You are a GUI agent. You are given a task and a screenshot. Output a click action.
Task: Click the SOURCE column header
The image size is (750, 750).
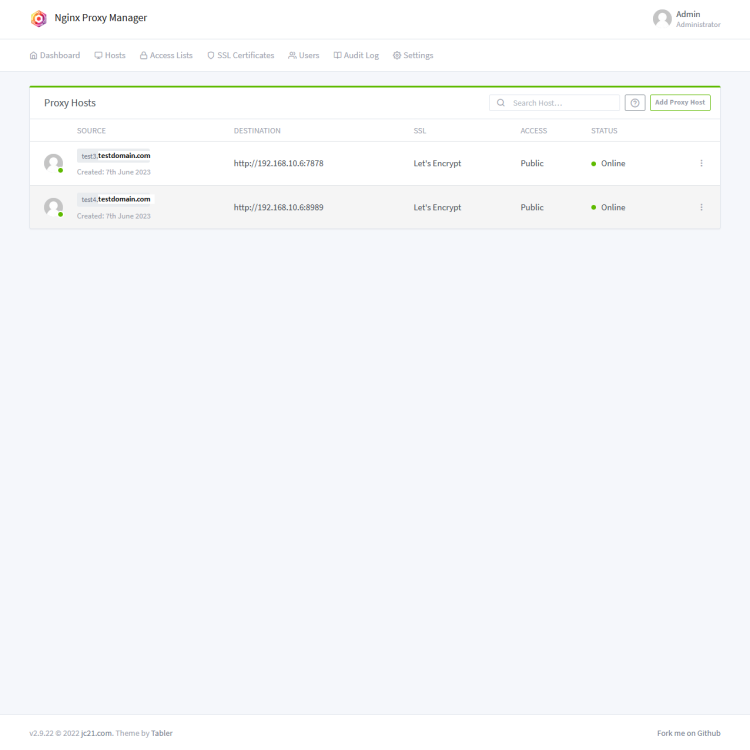[x=91, y=131]
